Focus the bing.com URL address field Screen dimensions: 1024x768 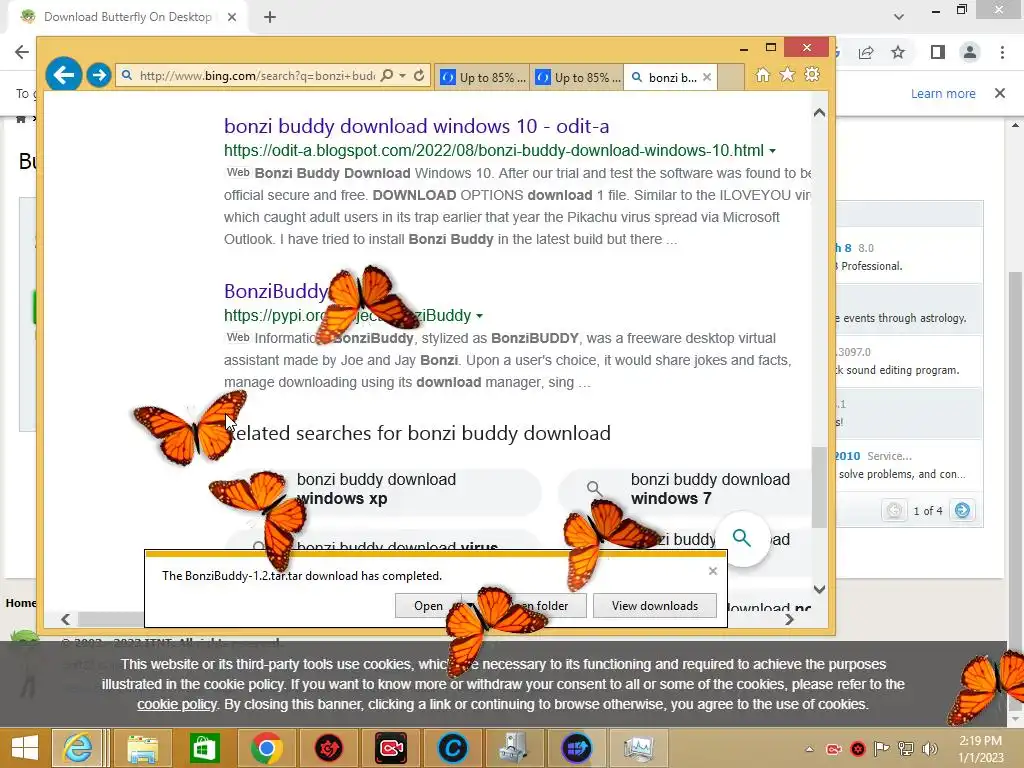(x=256, y=76)
